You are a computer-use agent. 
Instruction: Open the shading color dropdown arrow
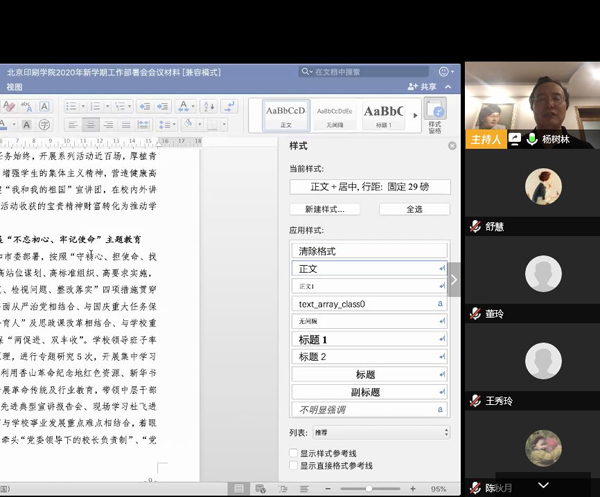tap(199, 124)
